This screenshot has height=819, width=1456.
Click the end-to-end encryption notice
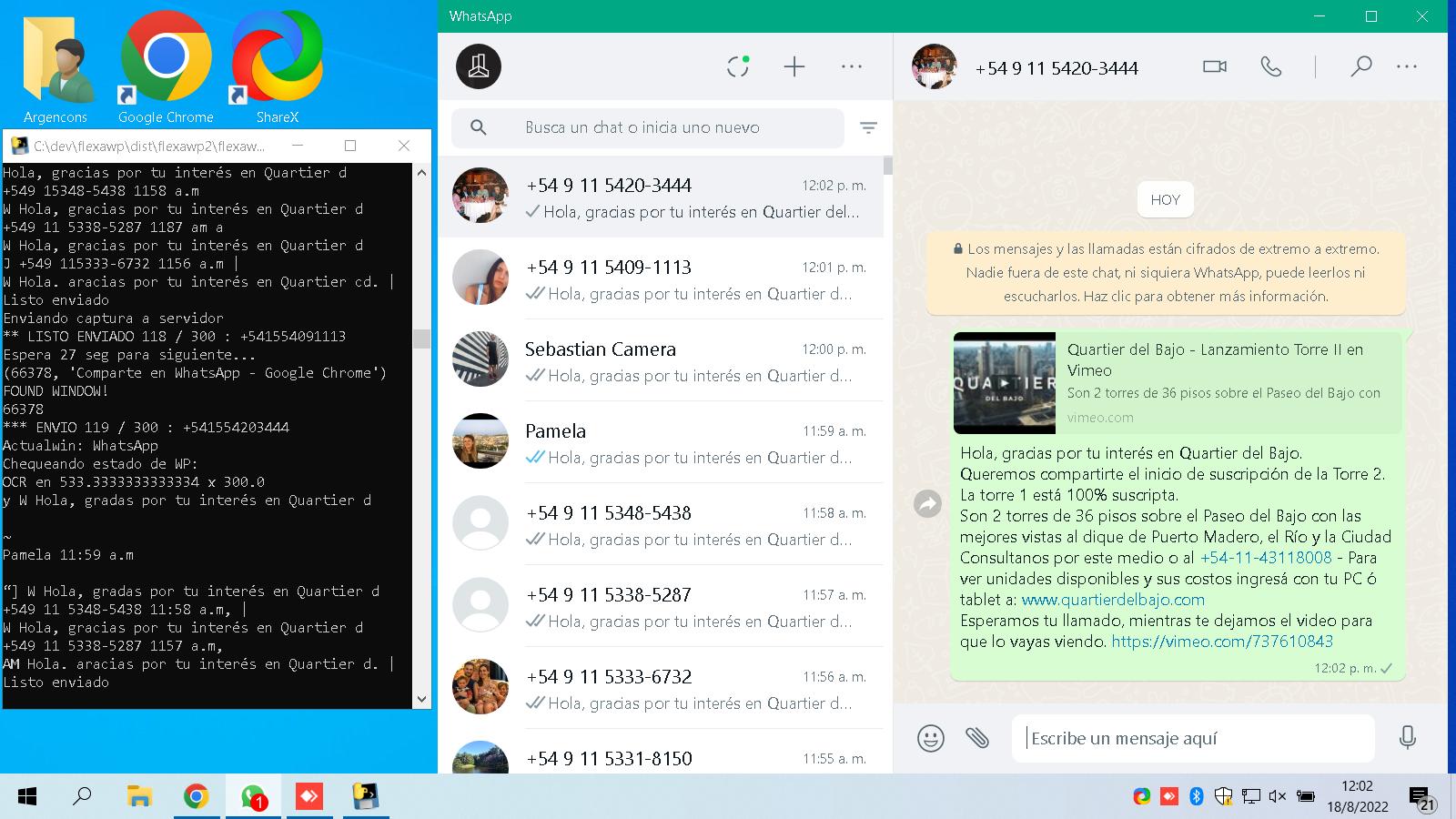point(1166,272)
